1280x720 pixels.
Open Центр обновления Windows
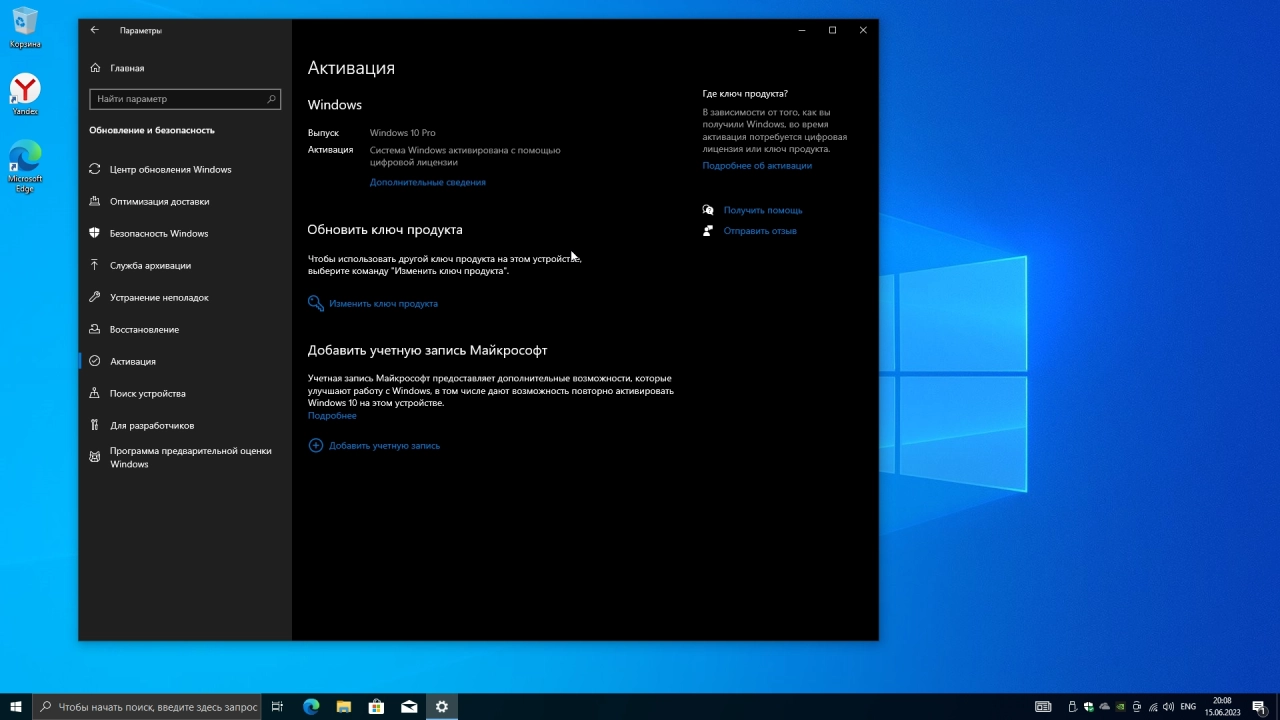coord(170,169)
